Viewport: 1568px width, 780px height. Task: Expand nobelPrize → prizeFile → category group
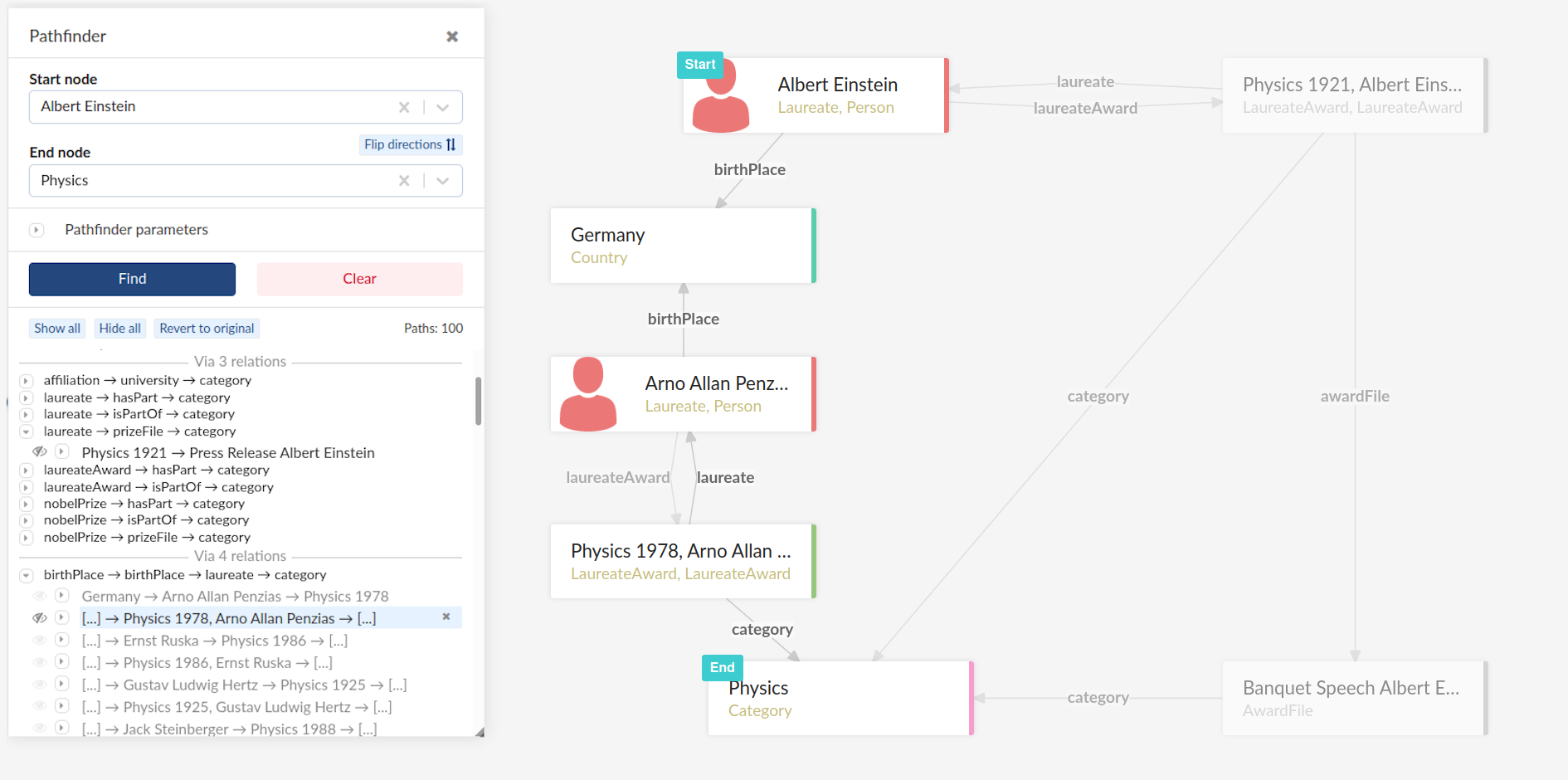27,538
